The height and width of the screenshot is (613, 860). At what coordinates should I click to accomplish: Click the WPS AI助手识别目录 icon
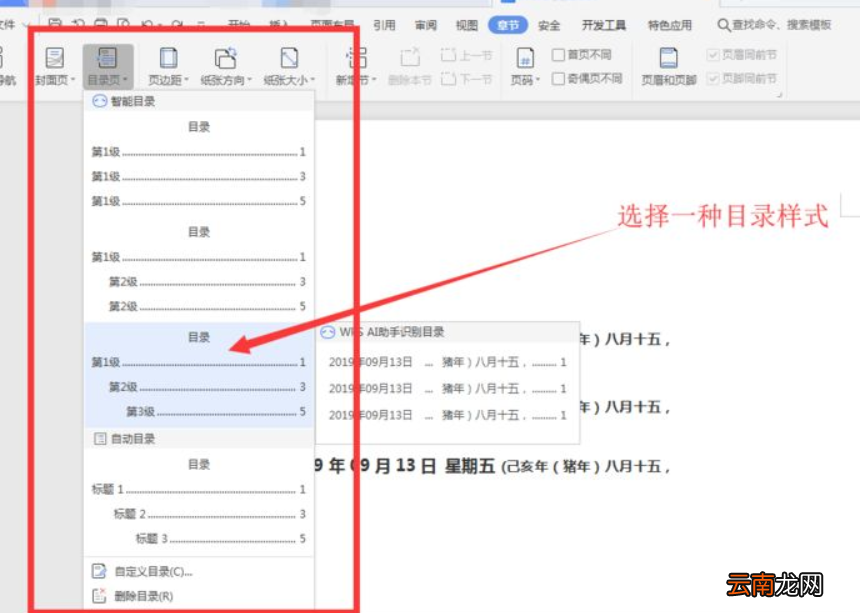pyautogui.click(x=327, y=332)
